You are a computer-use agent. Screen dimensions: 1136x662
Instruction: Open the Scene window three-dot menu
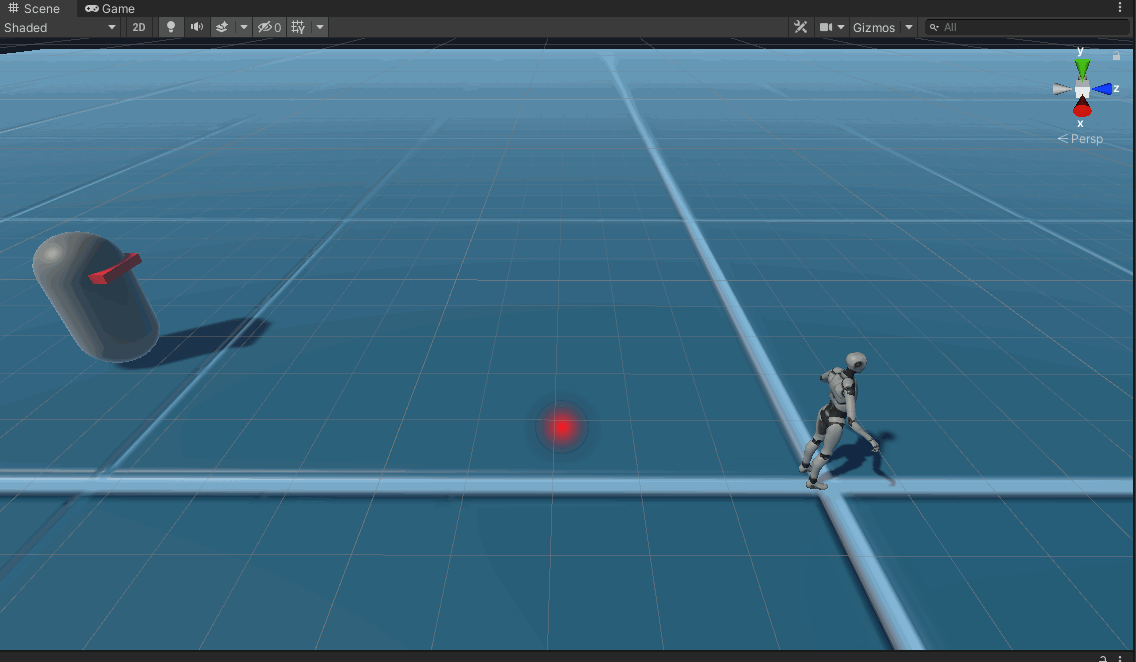coord(1120,7)
